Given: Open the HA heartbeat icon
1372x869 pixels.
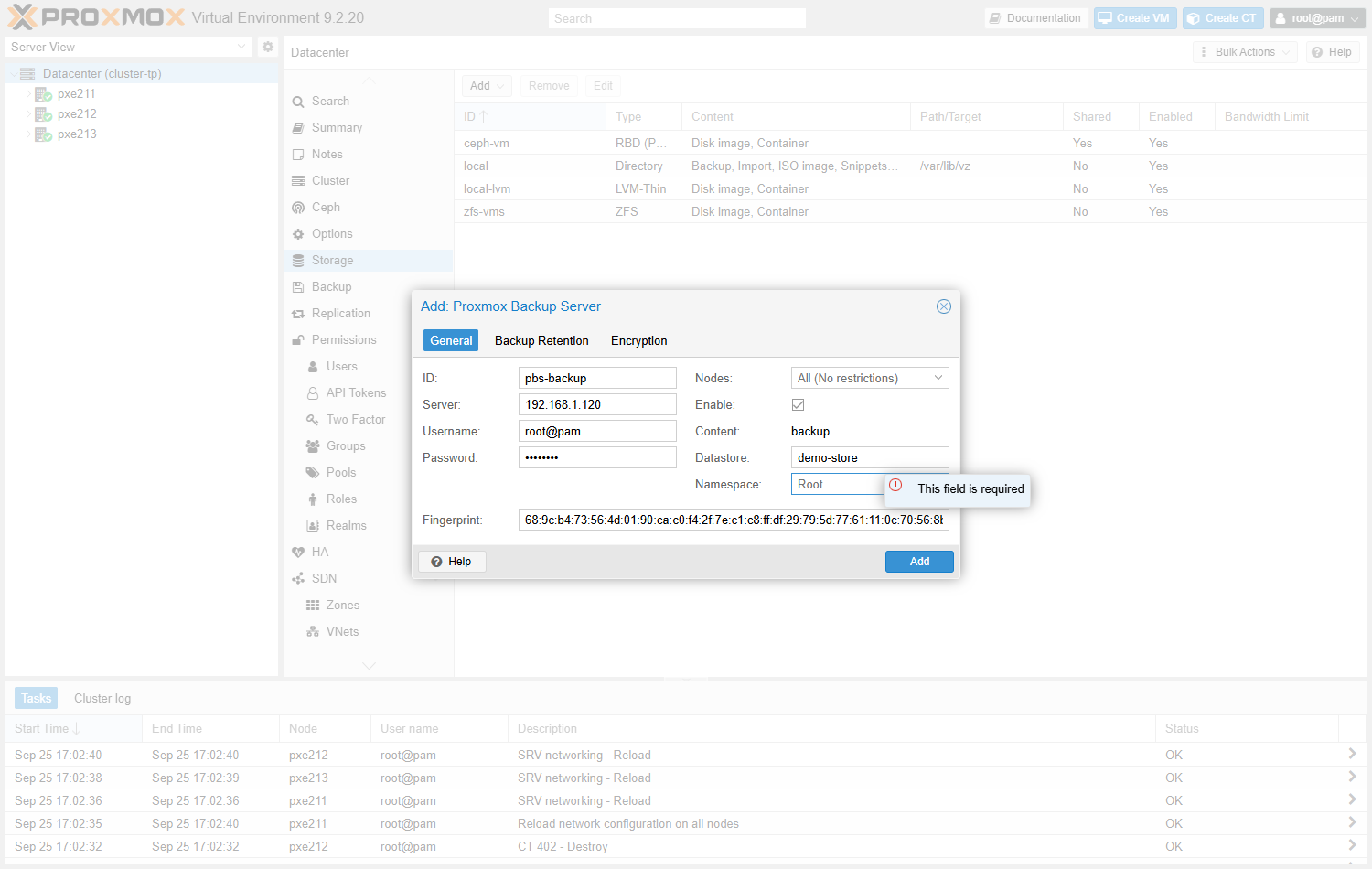Looking at the screenshot, I should click(298, 553).
